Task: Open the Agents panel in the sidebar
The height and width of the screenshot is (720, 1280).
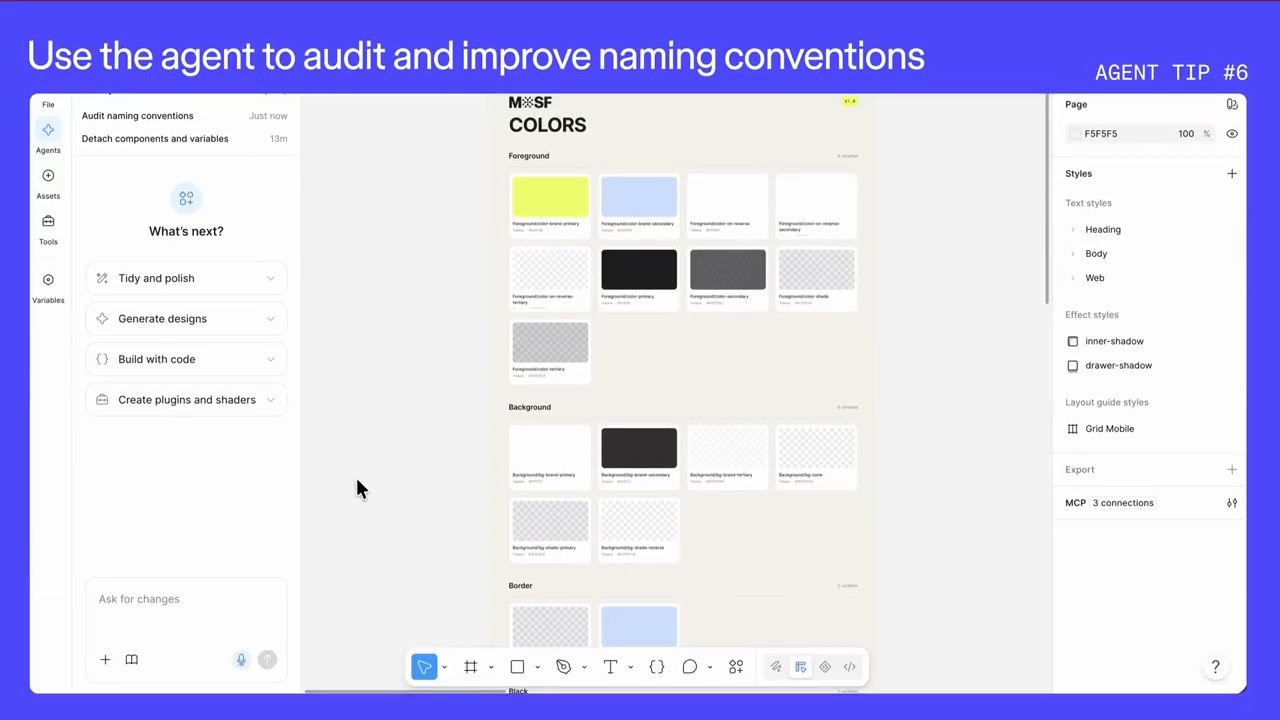Action: pos(48,136)
